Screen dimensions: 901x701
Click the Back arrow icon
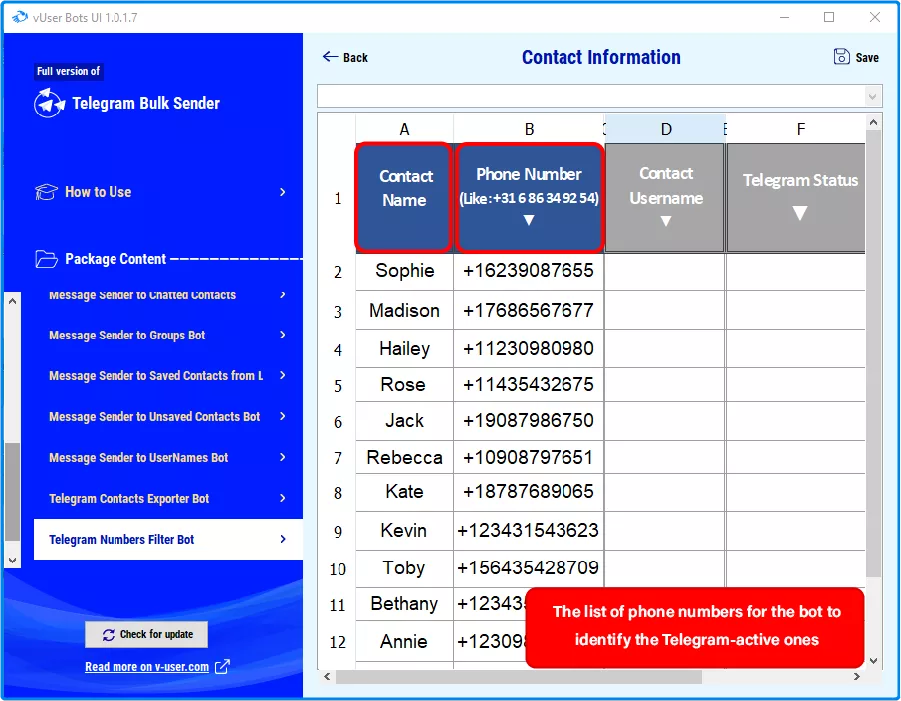[x=330, y=57]
